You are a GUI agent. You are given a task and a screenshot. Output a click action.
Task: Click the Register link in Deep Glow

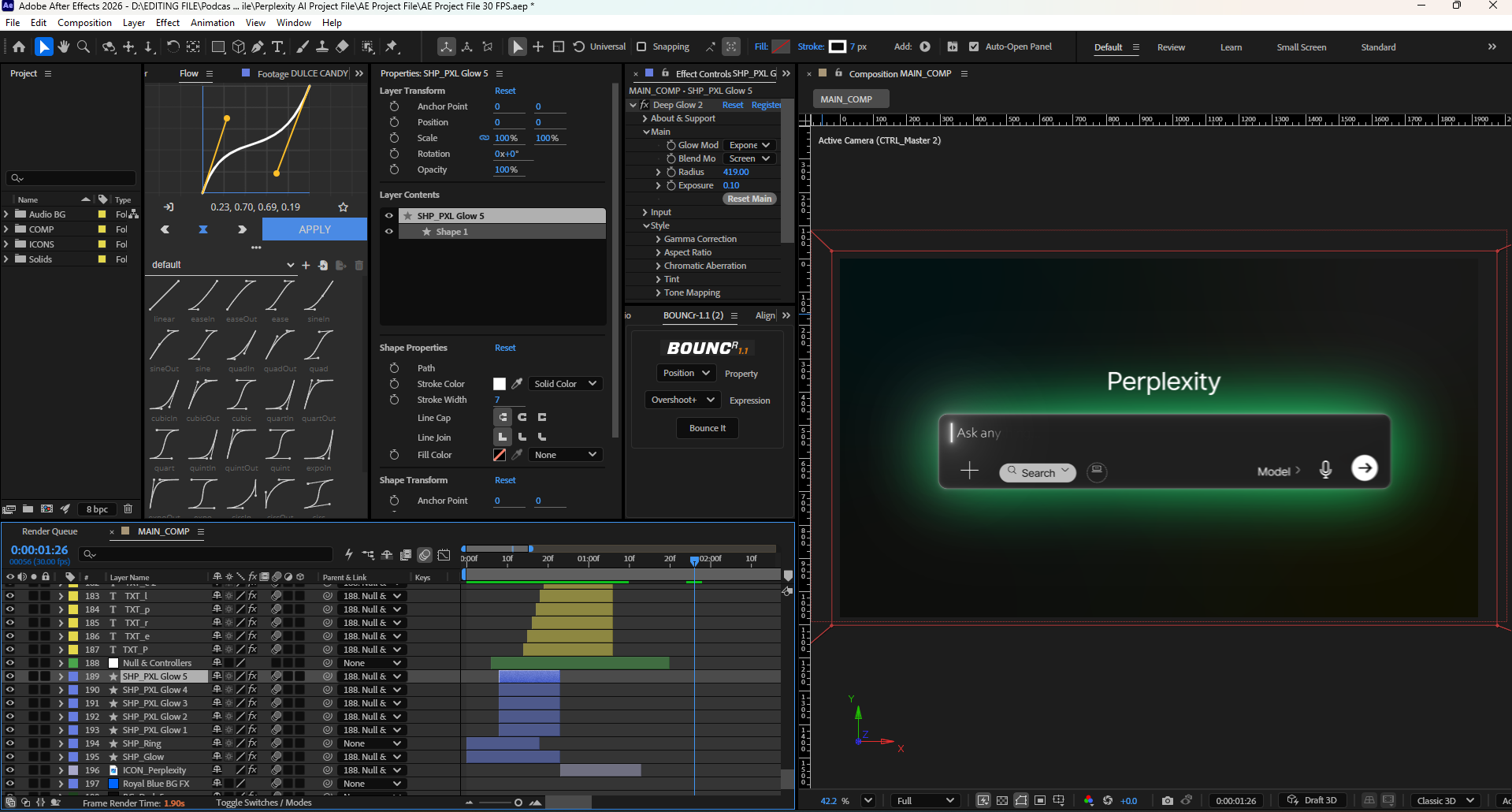coord(767,105)
